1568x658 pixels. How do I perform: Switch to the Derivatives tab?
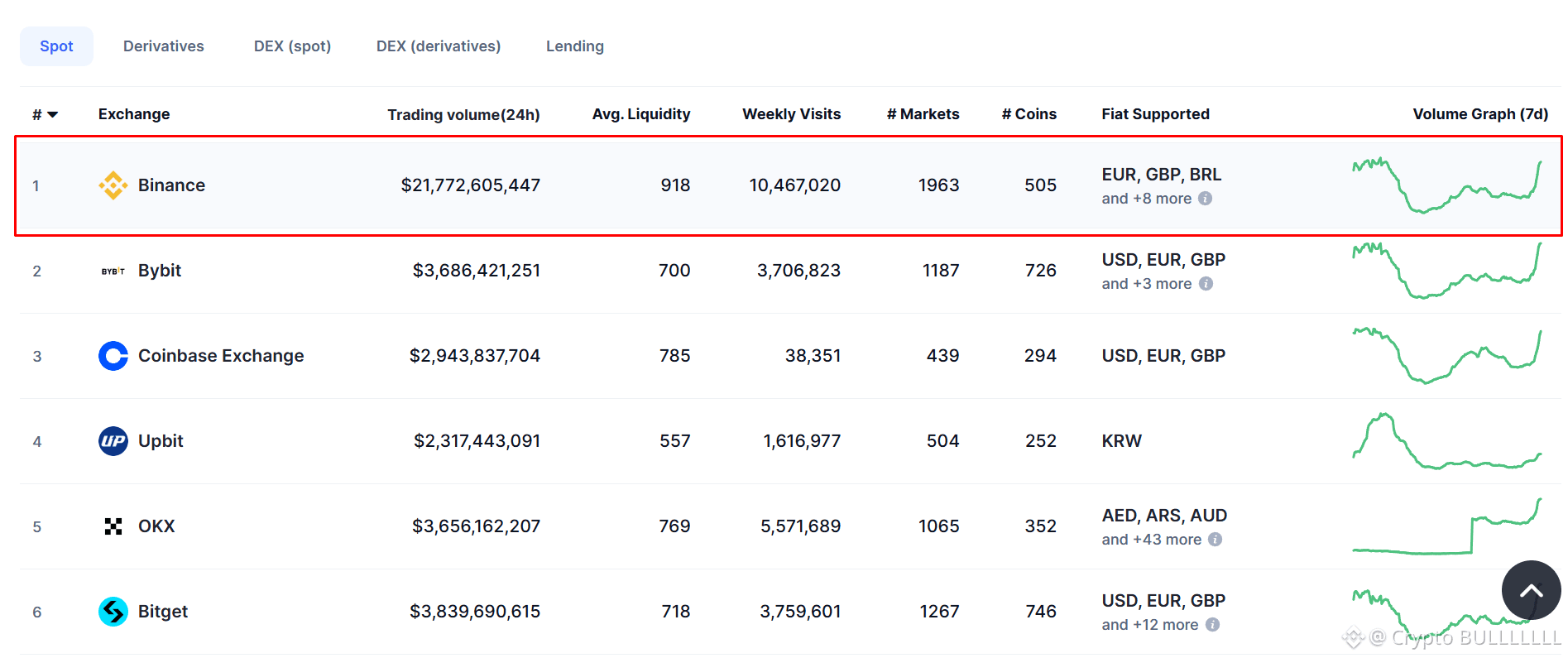[164, 46]
